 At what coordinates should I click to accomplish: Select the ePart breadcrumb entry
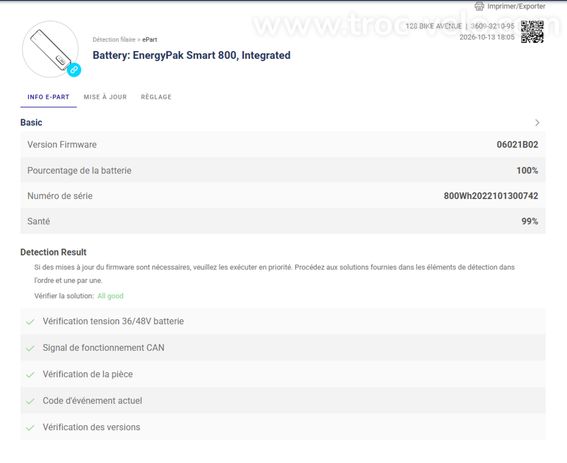[150, 39]
